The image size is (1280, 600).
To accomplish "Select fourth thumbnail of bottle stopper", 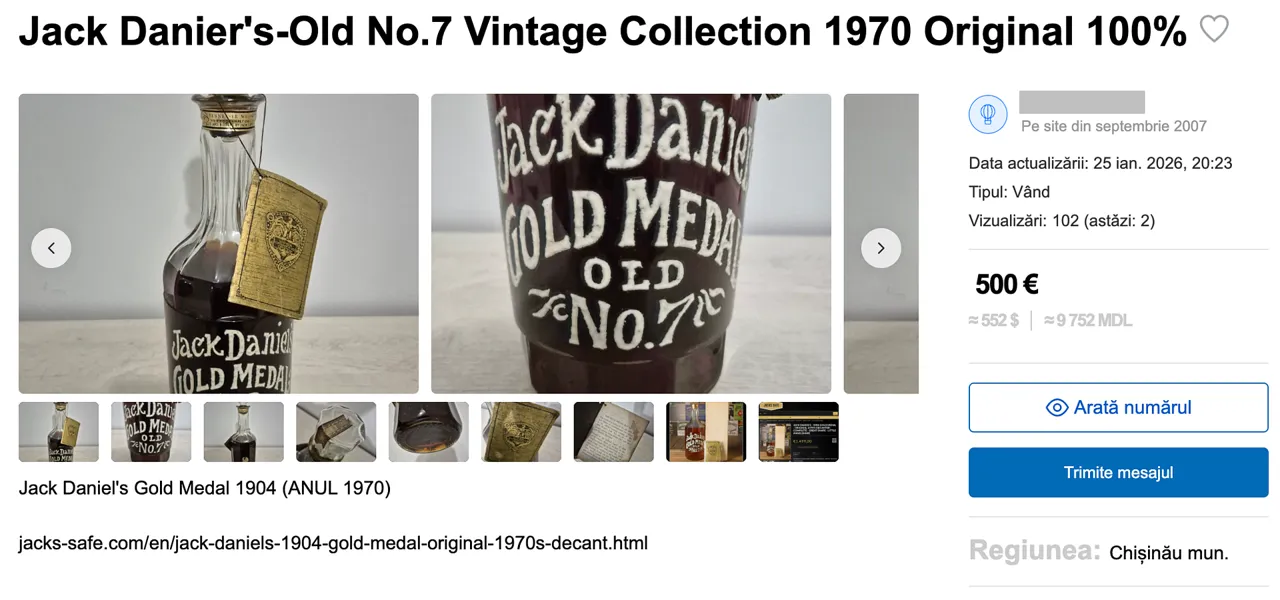I will pos(336,432).
